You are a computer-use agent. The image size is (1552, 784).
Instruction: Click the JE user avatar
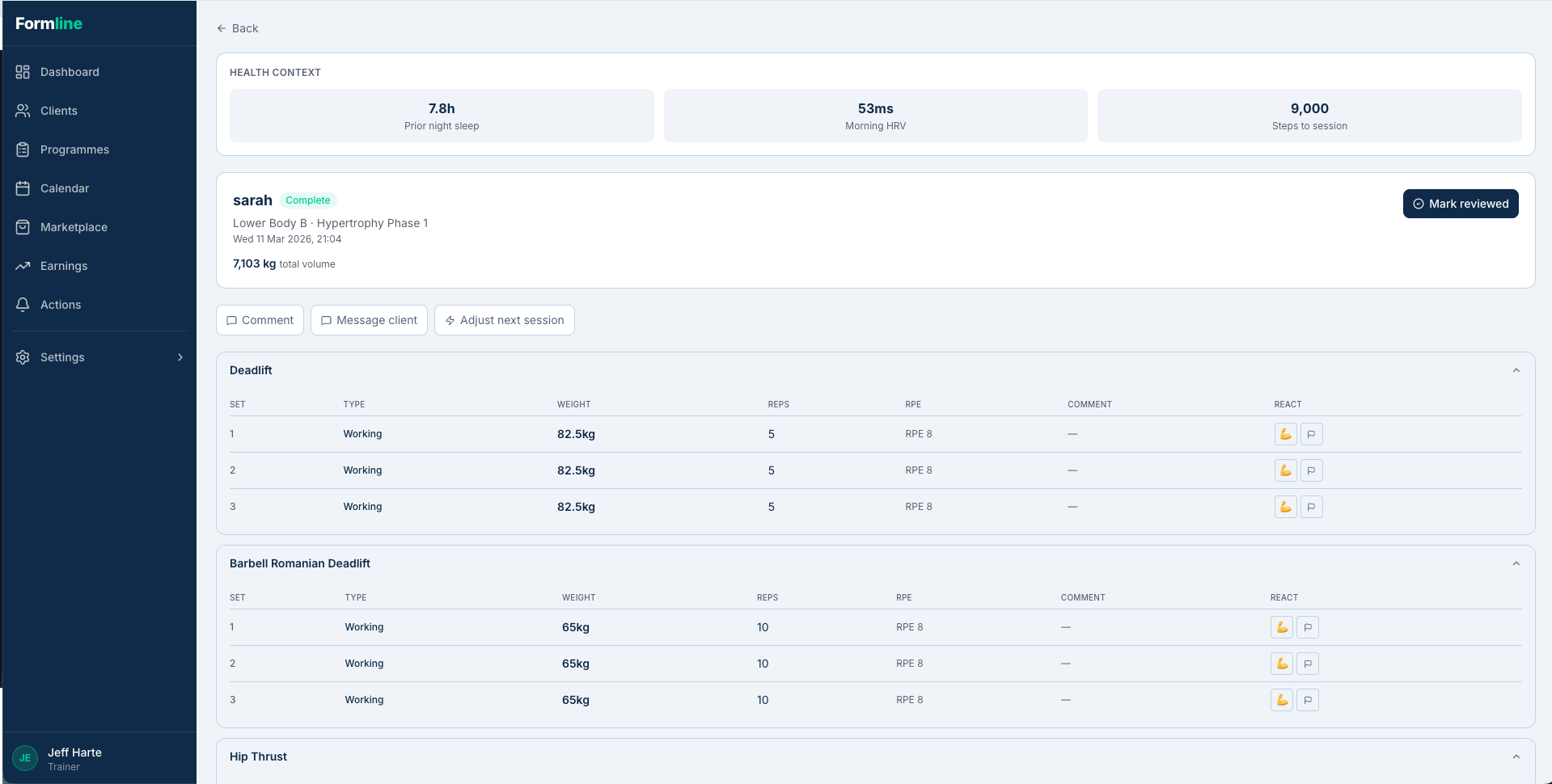(x=25, y=758)
